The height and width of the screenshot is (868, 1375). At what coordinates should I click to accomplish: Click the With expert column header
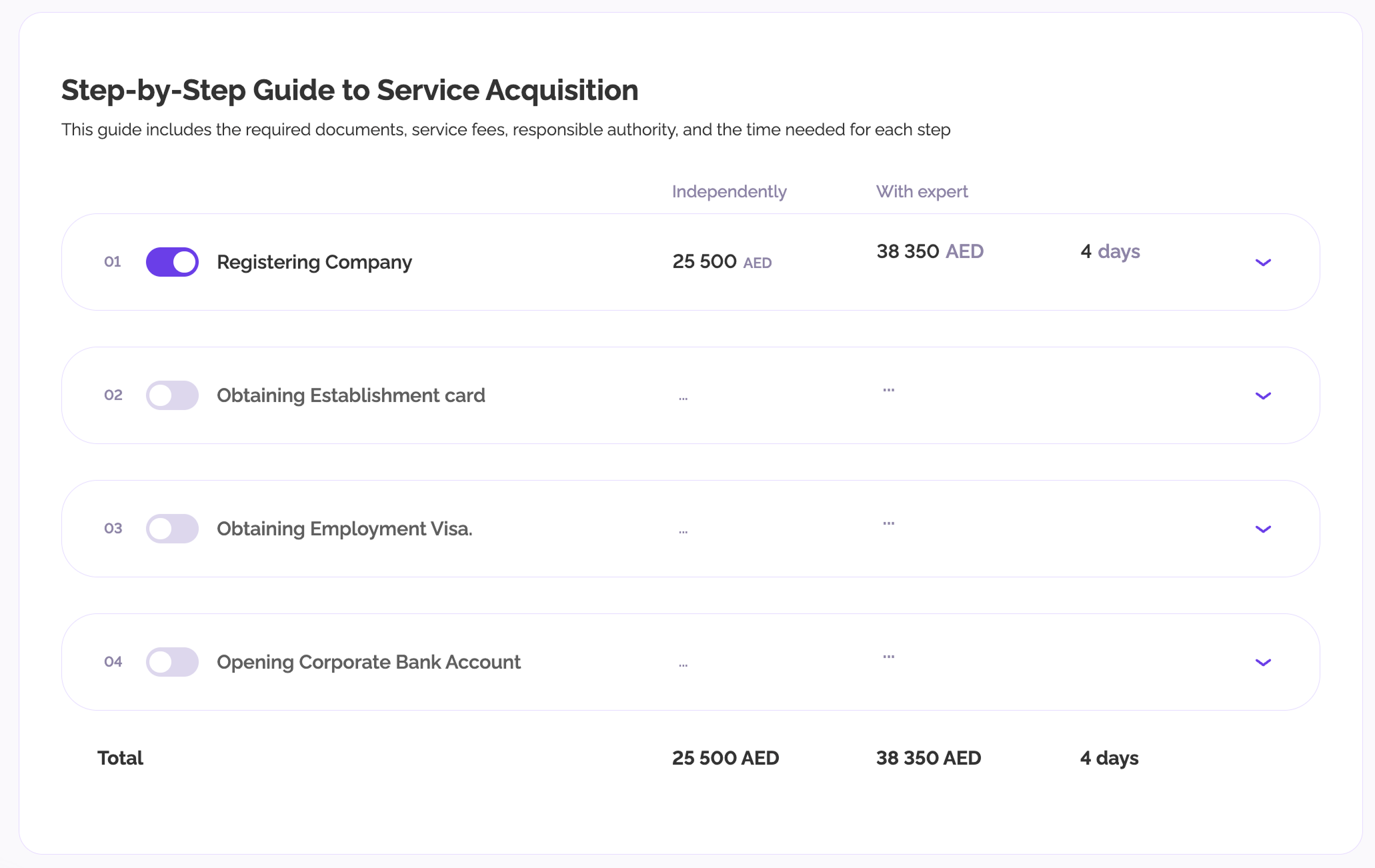click(x=922, y=191)
